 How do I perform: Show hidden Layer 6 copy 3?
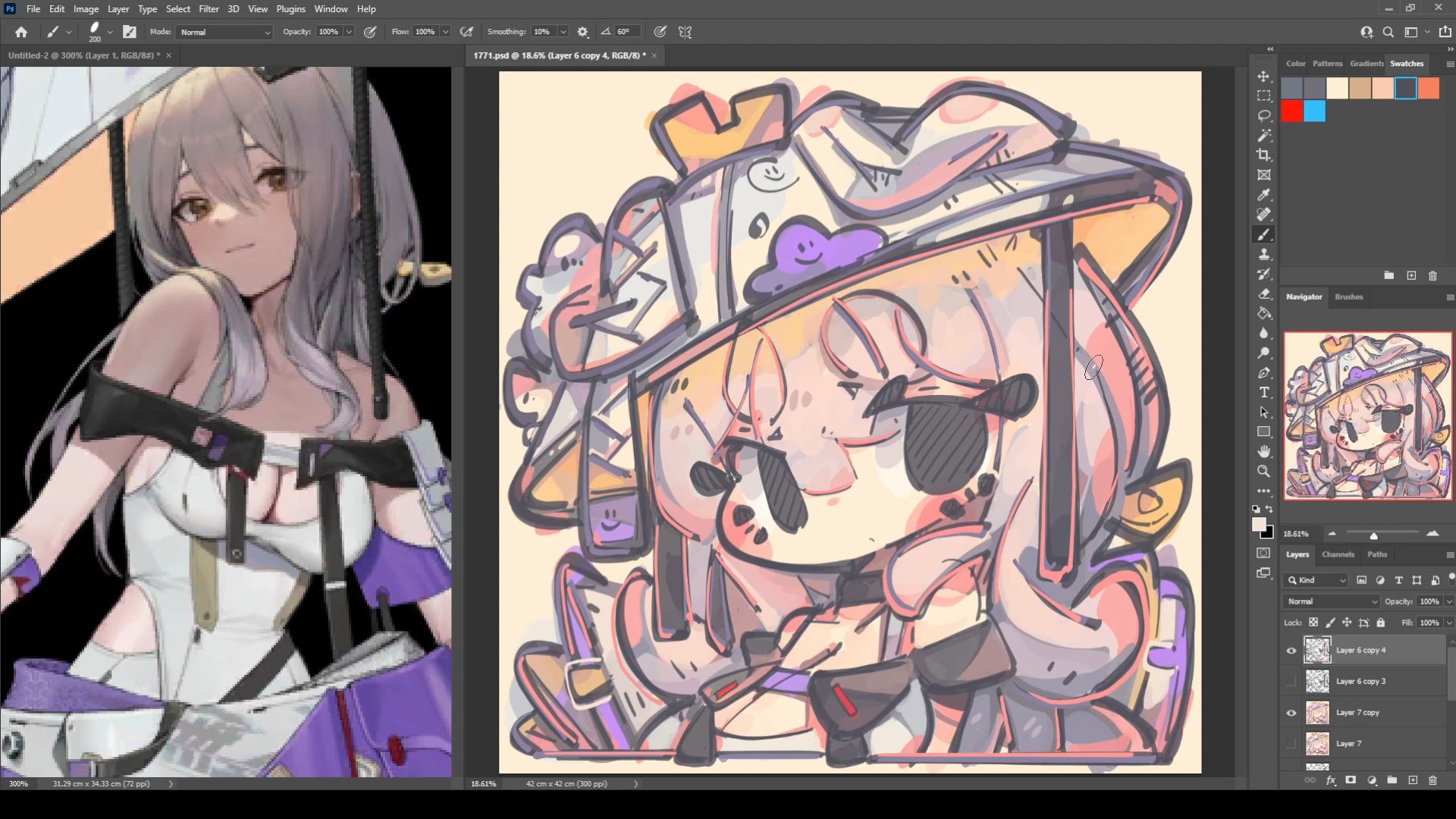pyautogui.click(x=1291, y=681)
